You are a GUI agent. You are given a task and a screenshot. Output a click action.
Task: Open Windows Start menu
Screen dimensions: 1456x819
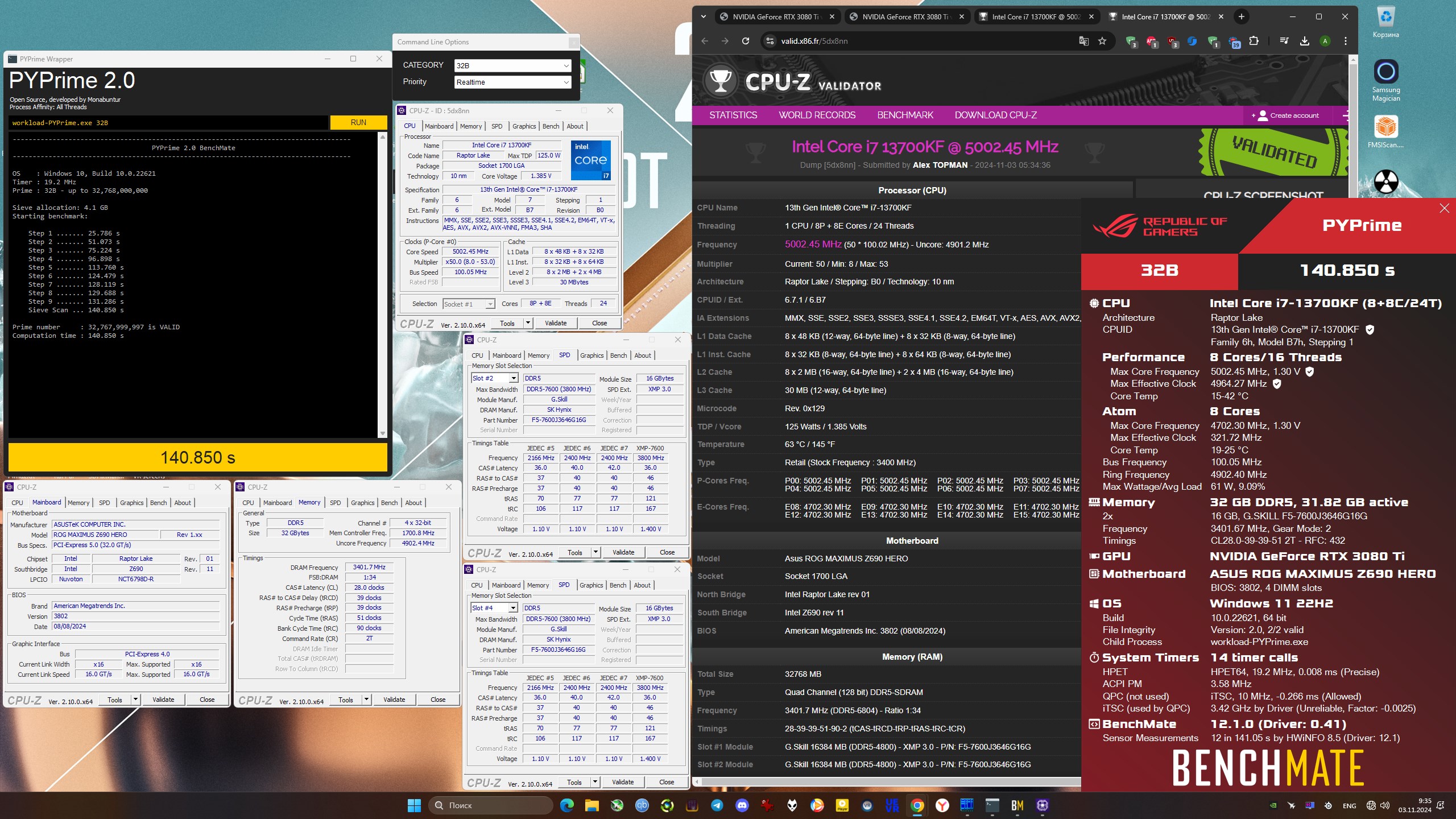[414, 805]
